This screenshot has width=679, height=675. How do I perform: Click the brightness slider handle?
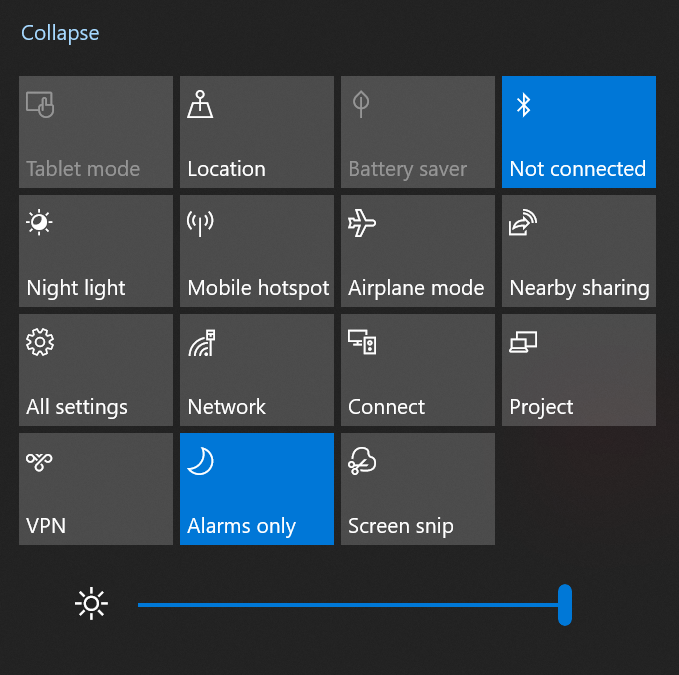[x=565, y=605]
